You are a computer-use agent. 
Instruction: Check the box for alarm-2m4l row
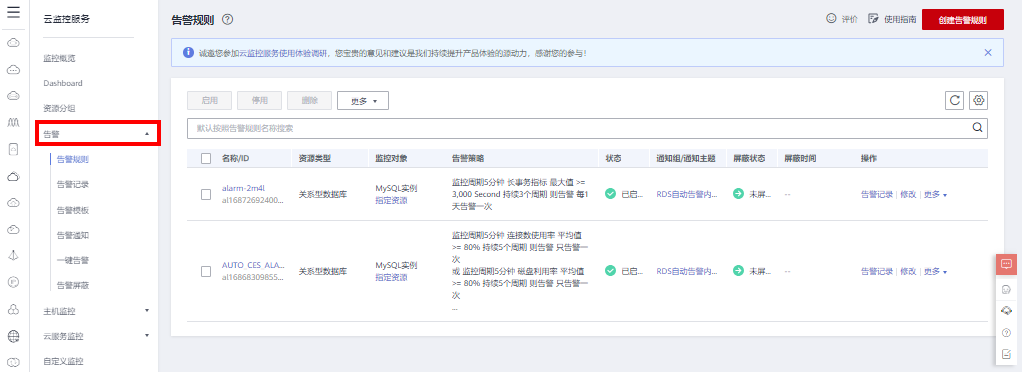click(x=206, y=194)
